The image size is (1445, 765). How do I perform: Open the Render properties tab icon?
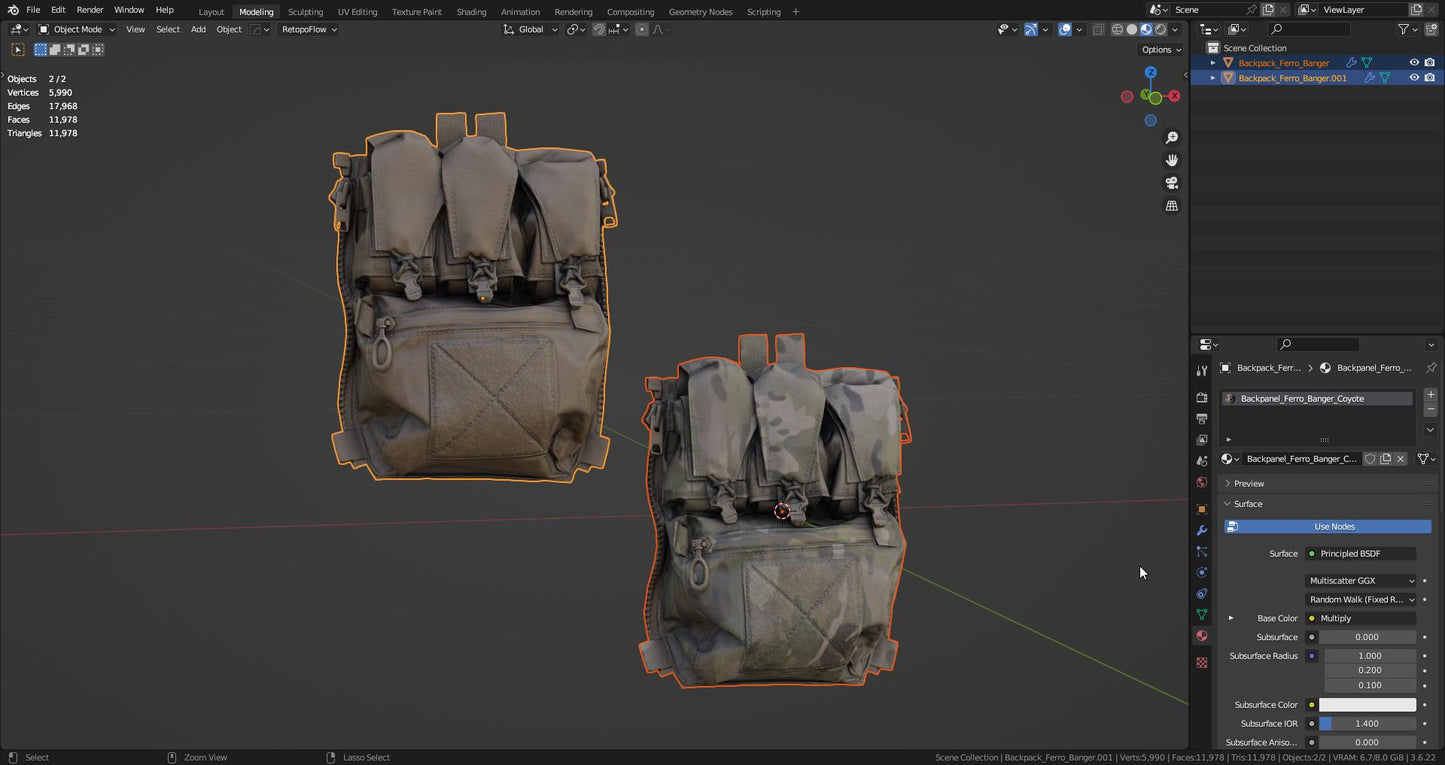1202,397
